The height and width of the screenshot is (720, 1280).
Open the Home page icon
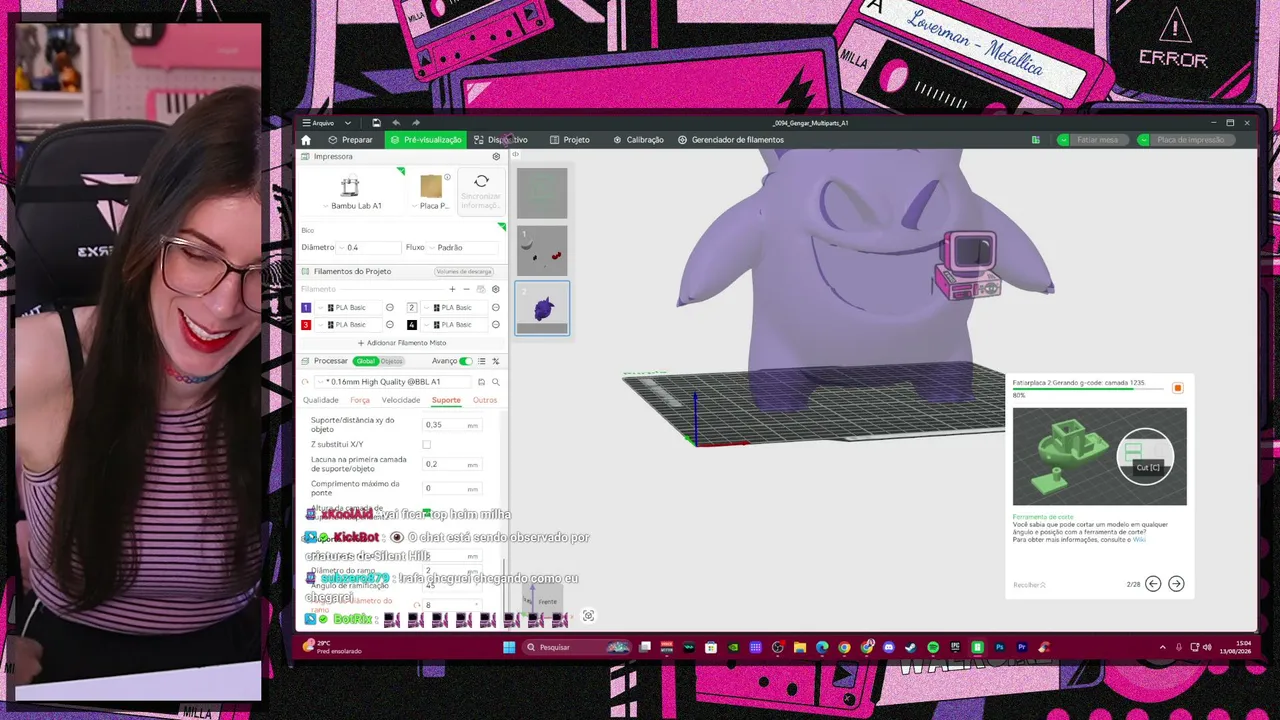click(x=306, y=140)
